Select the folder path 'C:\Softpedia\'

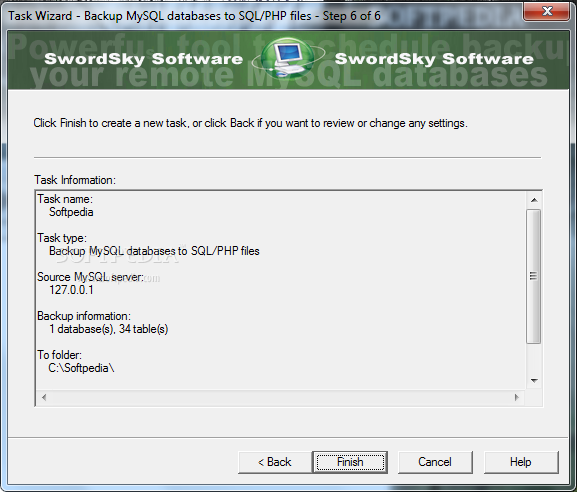click(81, 368)
